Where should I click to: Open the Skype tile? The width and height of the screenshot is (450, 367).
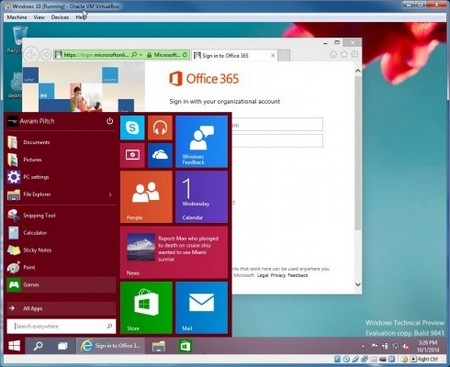tap(132, 128)
